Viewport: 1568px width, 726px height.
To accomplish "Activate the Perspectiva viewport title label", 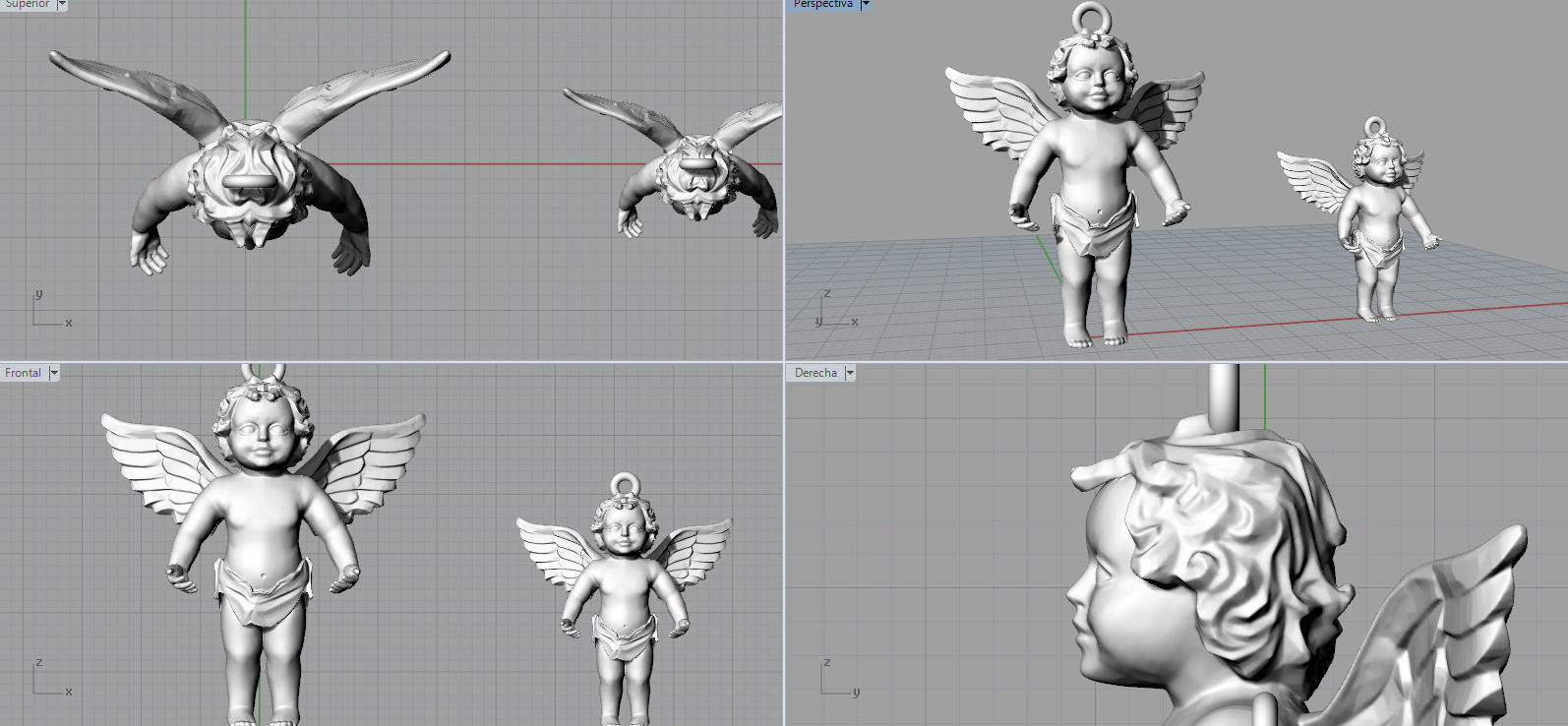I will click(x=823, y=4).
